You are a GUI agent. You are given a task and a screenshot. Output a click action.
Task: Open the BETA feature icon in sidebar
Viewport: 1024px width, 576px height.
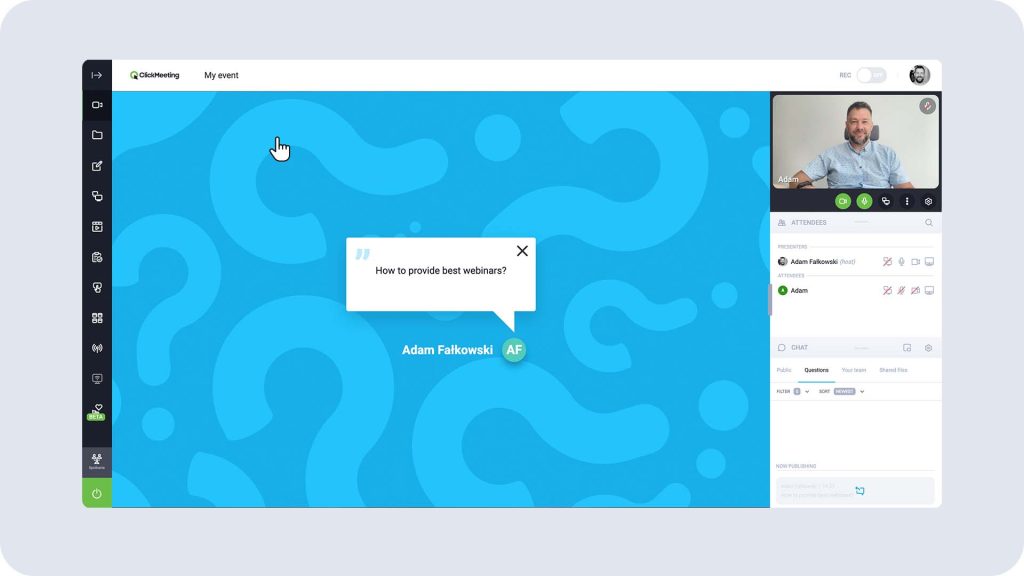click(97, 412)
